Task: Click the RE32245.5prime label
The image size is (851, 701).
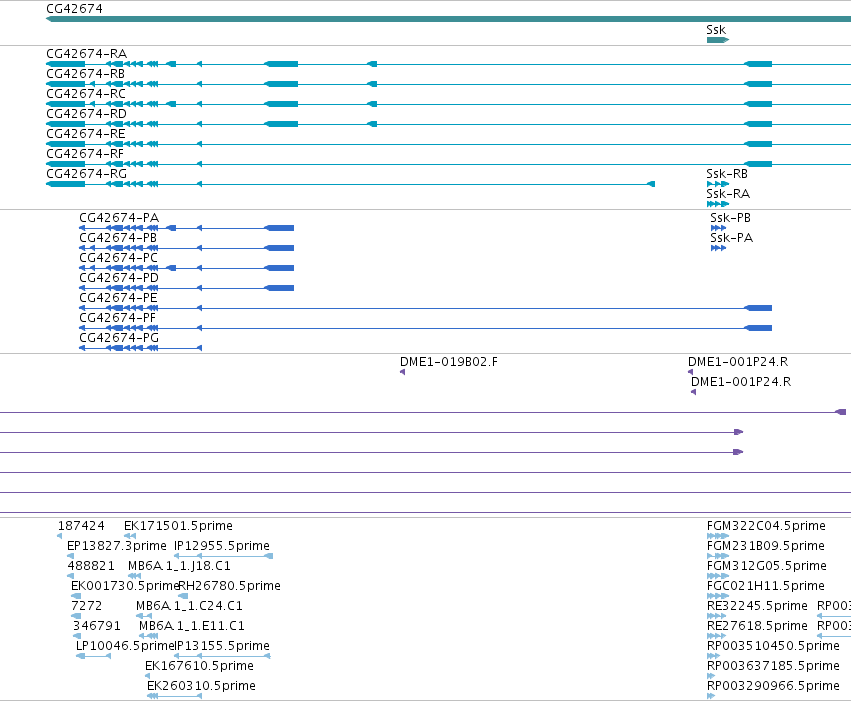Action: (x=757, y=606)
